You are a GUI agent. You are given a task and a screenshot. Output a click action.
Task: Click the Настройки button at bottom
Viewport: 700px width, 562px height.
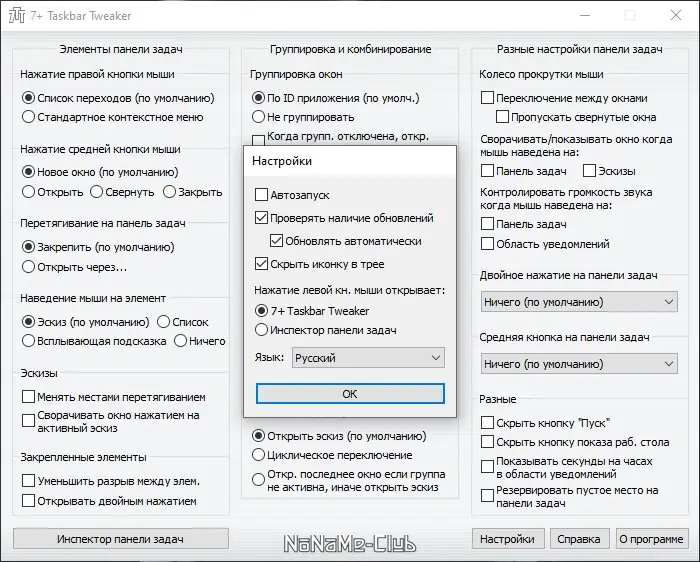(506, 539)
